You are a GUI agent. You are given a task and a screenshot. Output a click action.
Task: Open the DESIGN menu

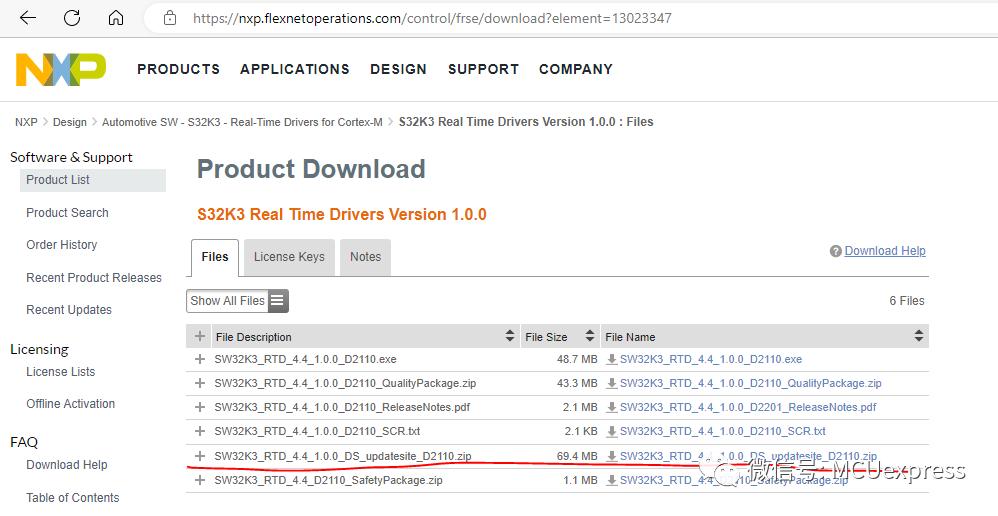point(398,69)
